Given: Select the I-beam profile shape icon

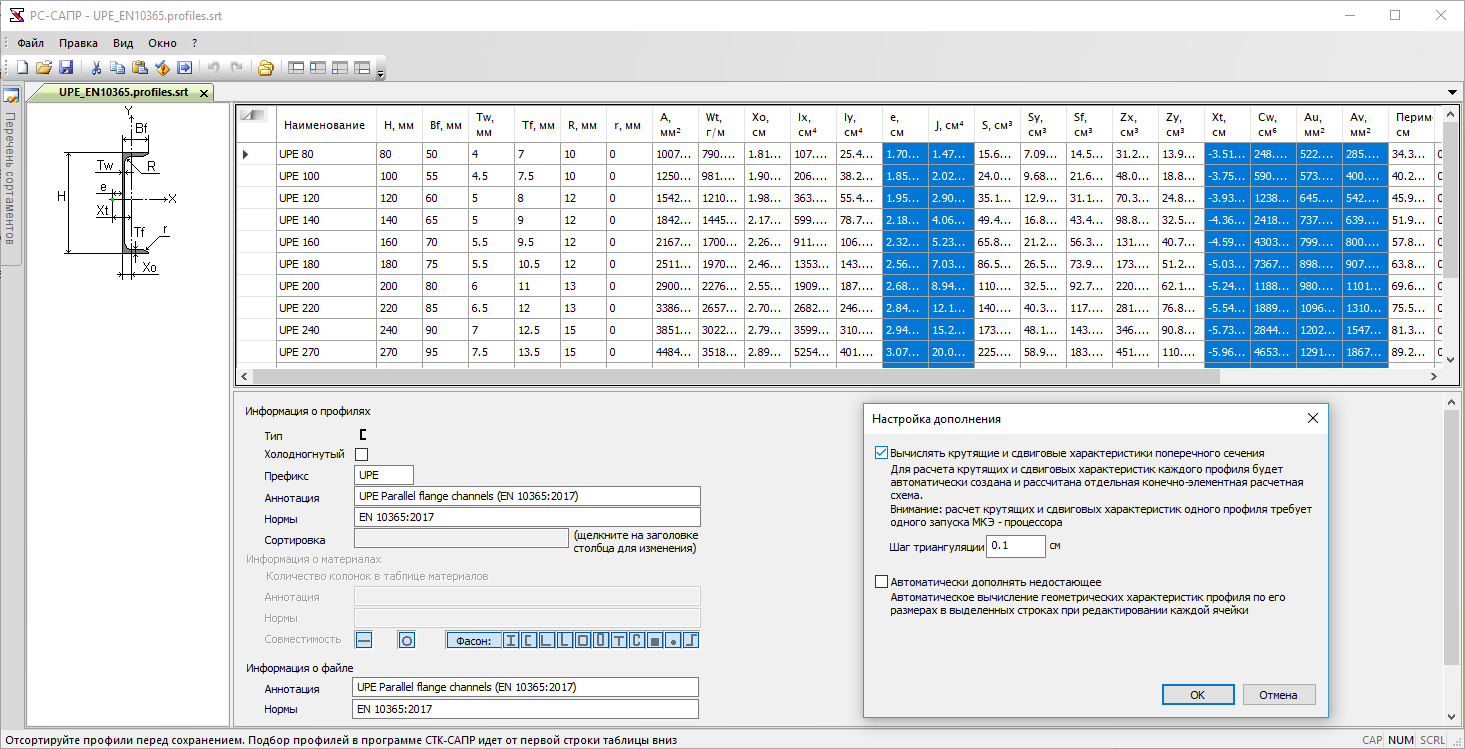Looking at the screenshot, I should tap(512, 640).
